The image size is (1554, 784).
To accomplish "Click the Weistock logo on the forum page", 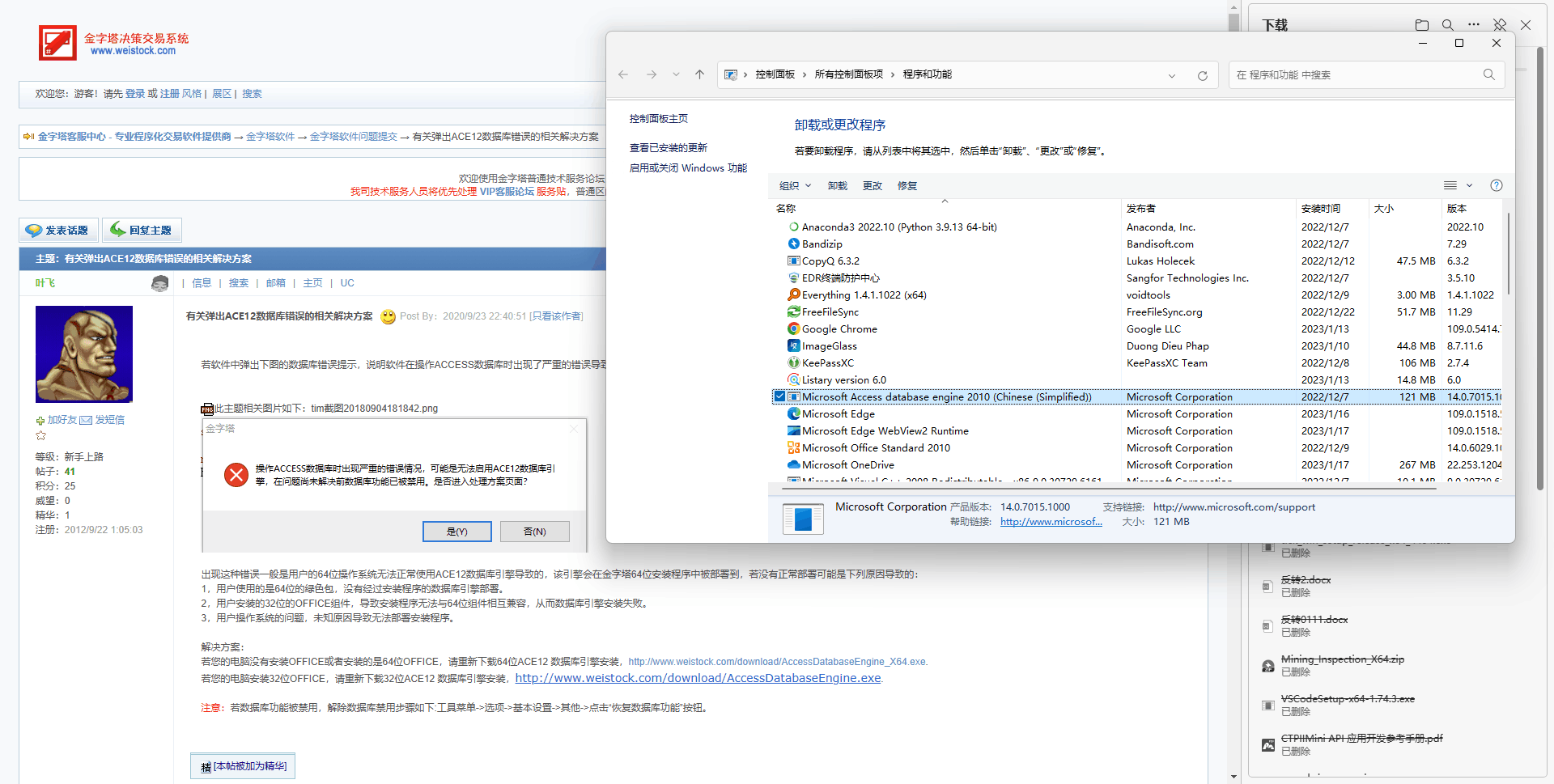I will [x=57, y=44].
